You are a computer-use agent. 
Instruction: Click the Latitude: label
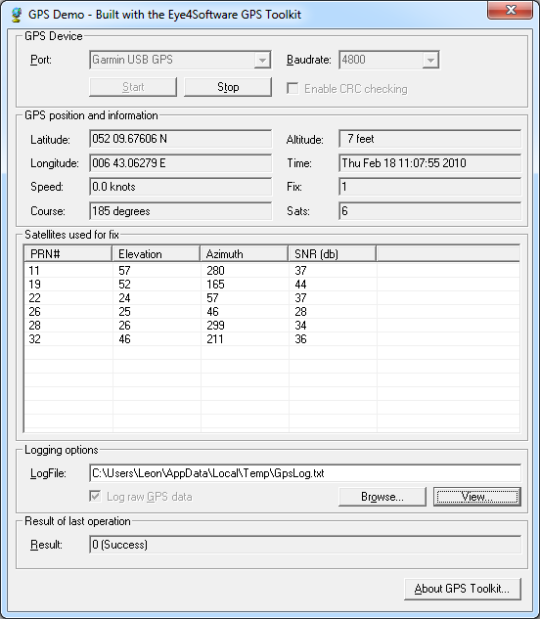[x=50, y=140]
